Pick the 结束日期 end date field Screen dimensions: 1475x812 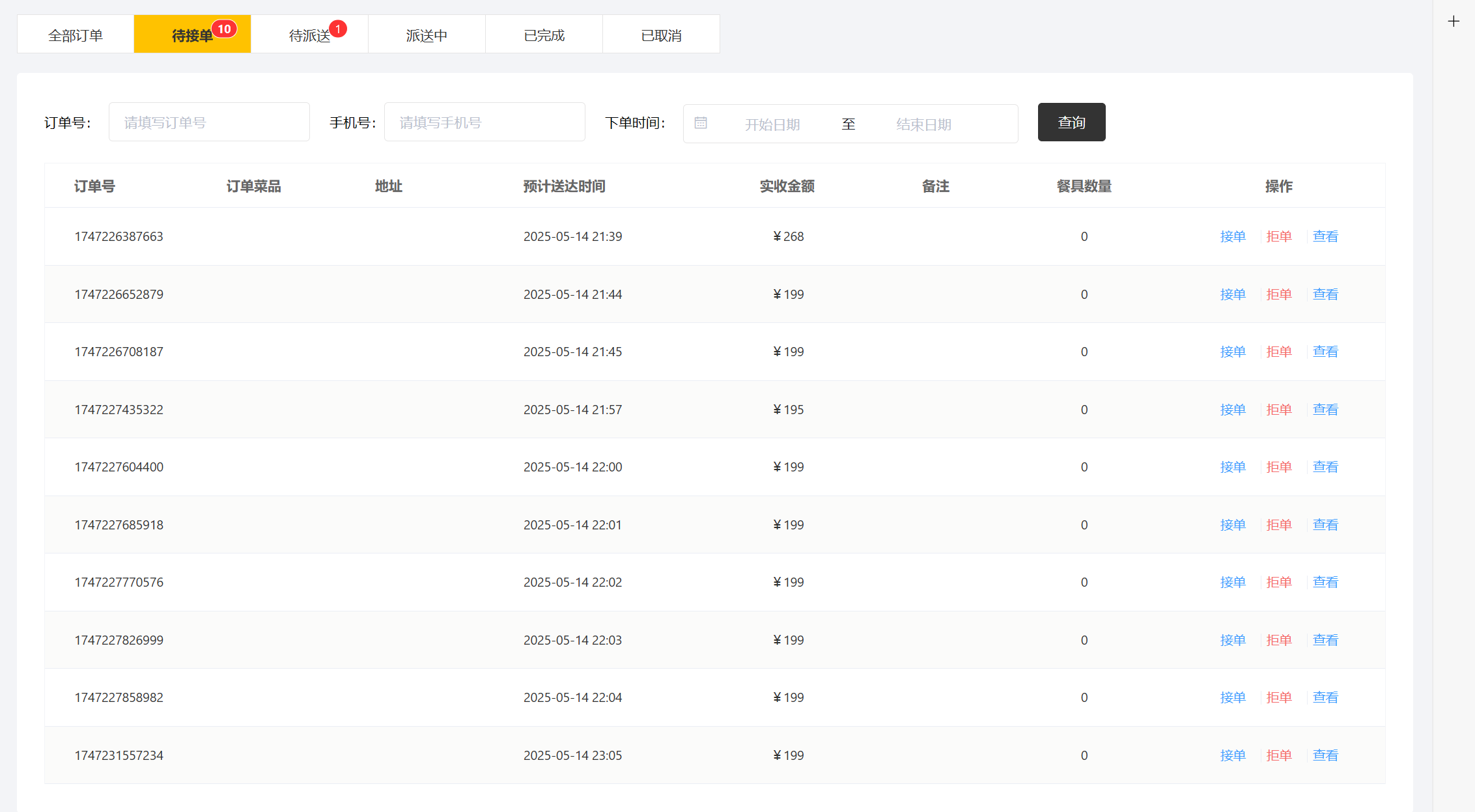[x=923, y=124]
